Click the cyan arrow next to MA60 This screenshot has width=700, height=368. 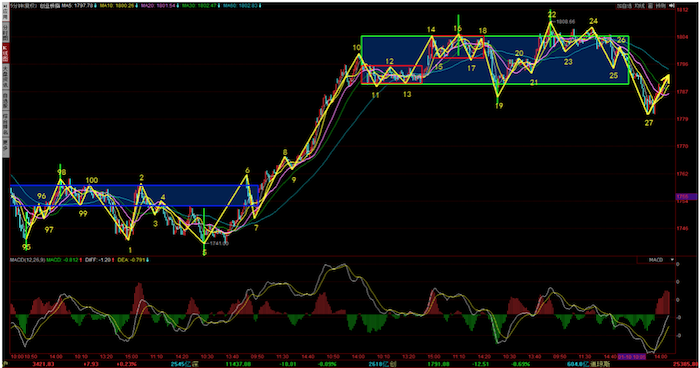click(x=260, y=6)
